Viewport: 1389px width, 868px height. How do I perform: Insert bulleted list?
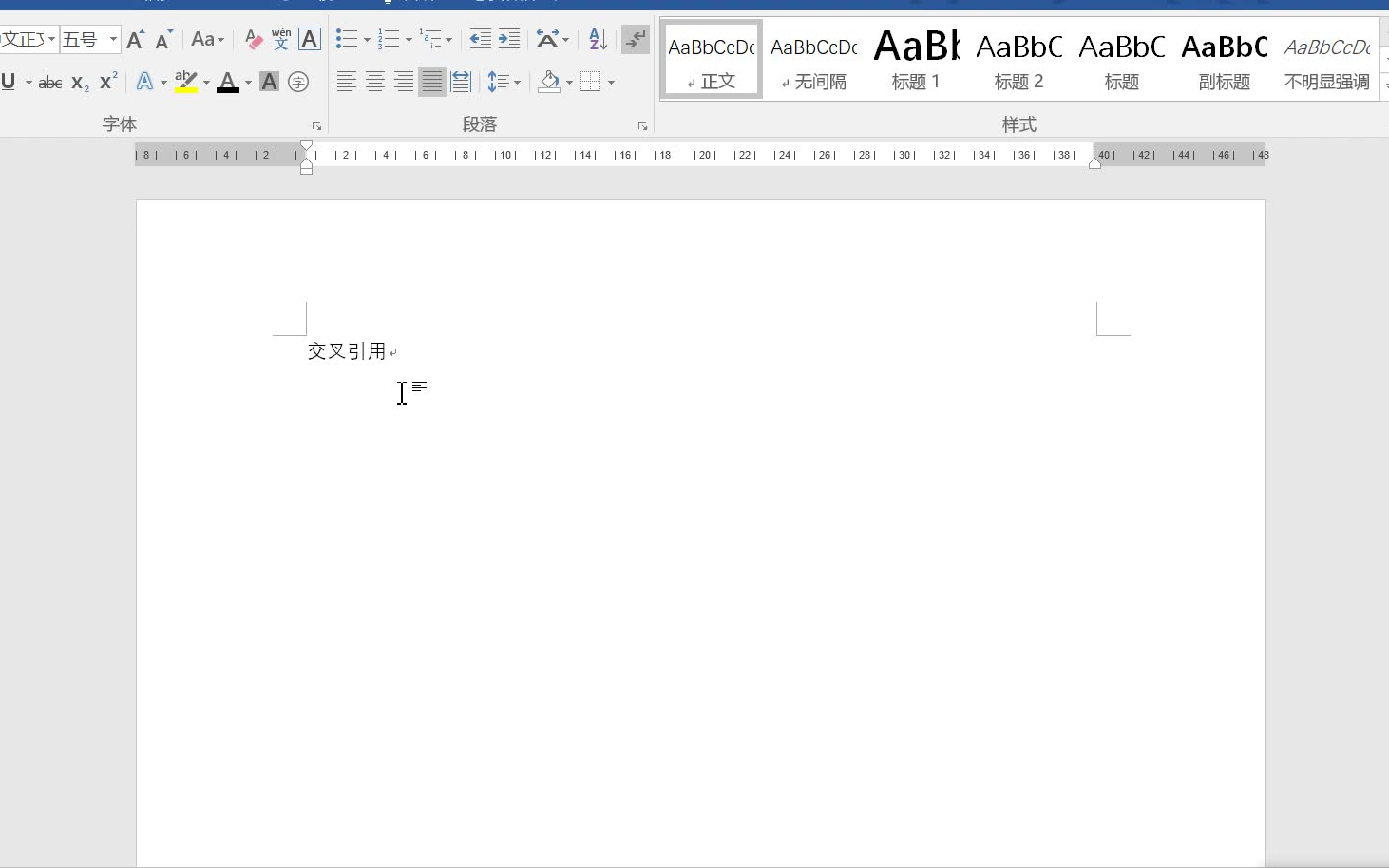coord(347,39)
